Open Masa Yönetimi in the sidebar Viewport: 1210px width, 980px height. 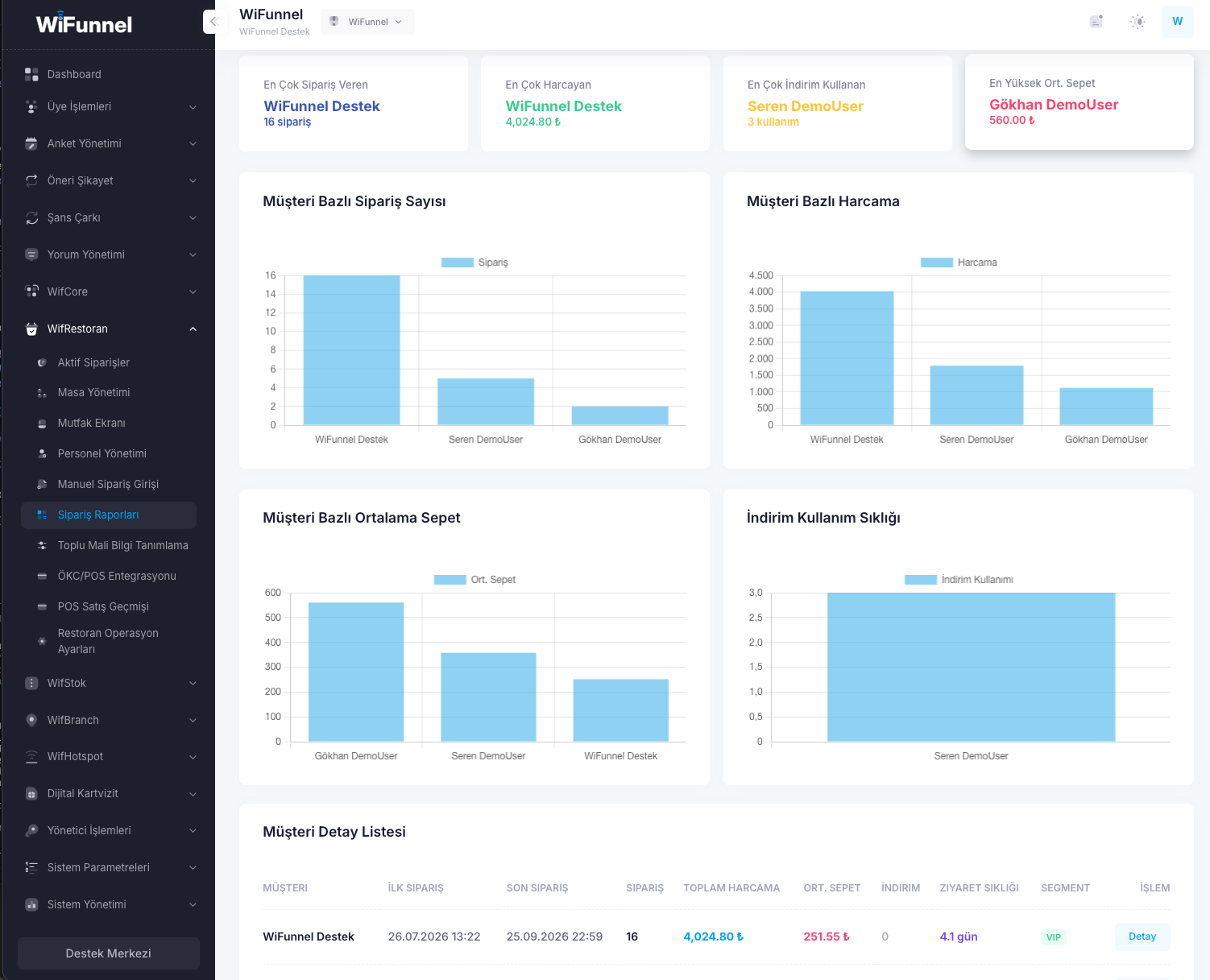pyautogui.click(x=109, y=393)
